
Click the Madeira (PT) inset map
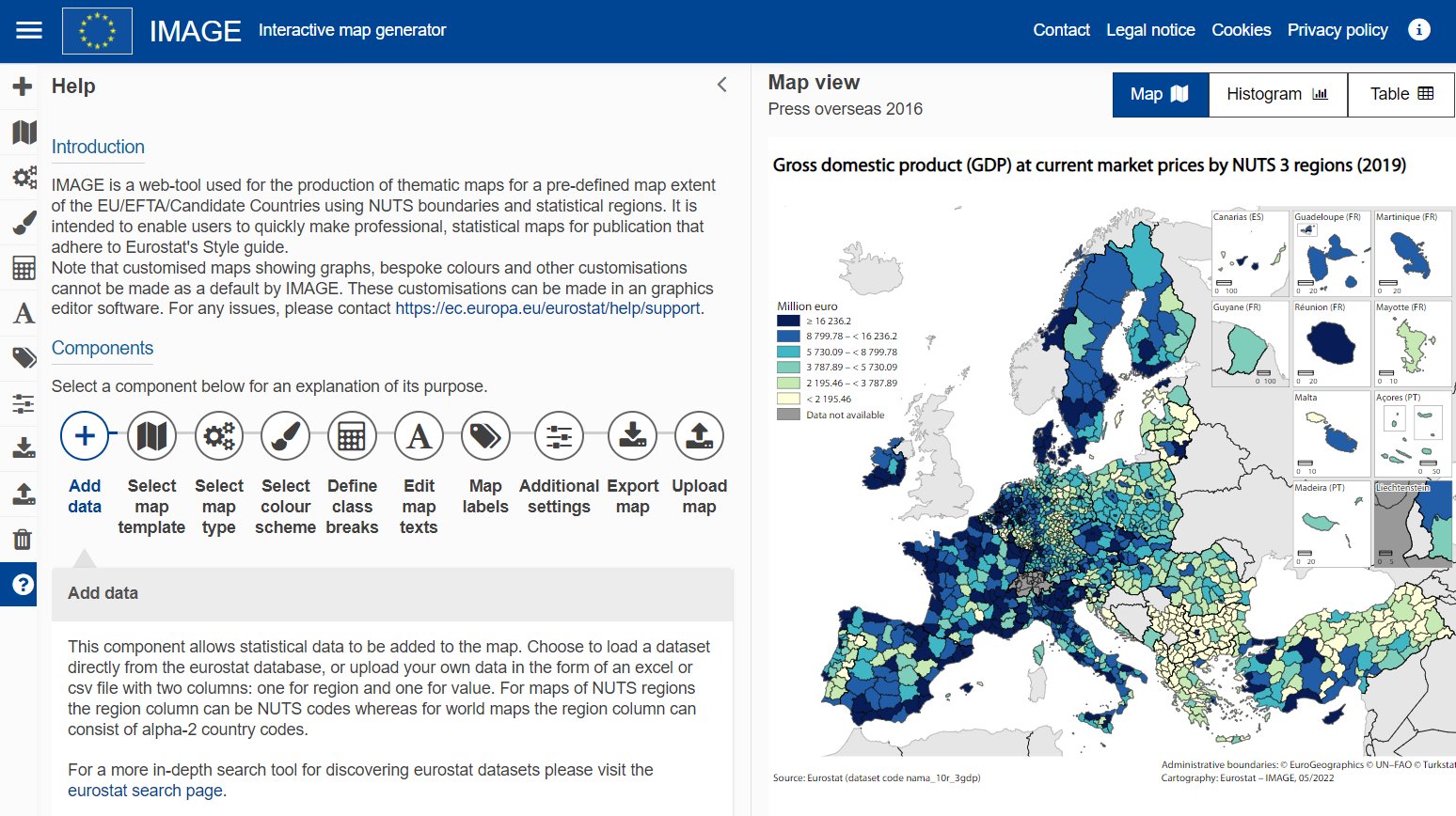click(1332, 524)
